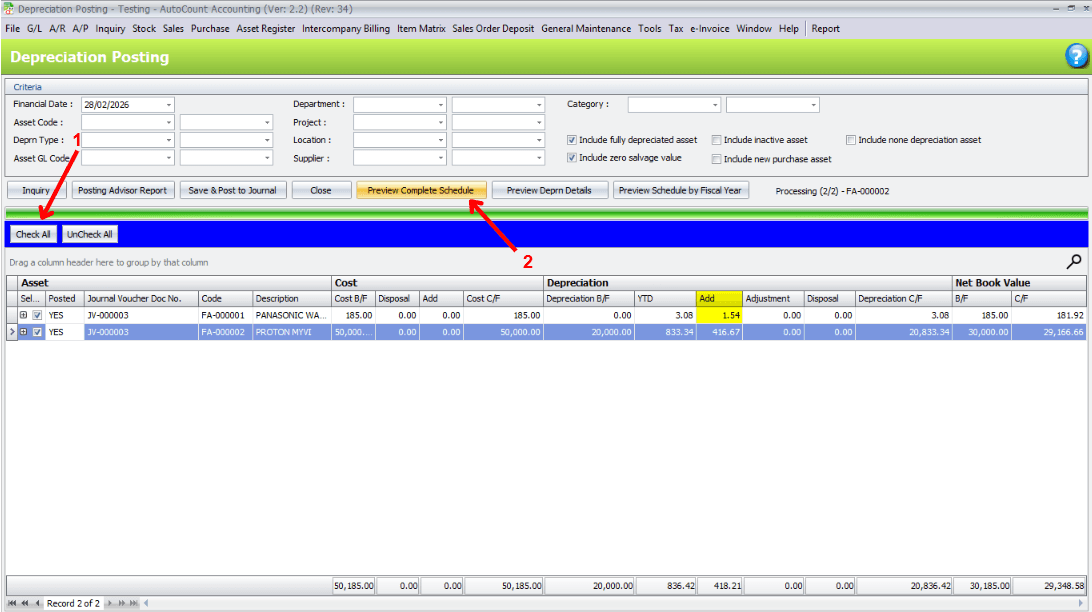
Task: Open the grid search with the magnifier icon
Action: [x=1073, y=261]
